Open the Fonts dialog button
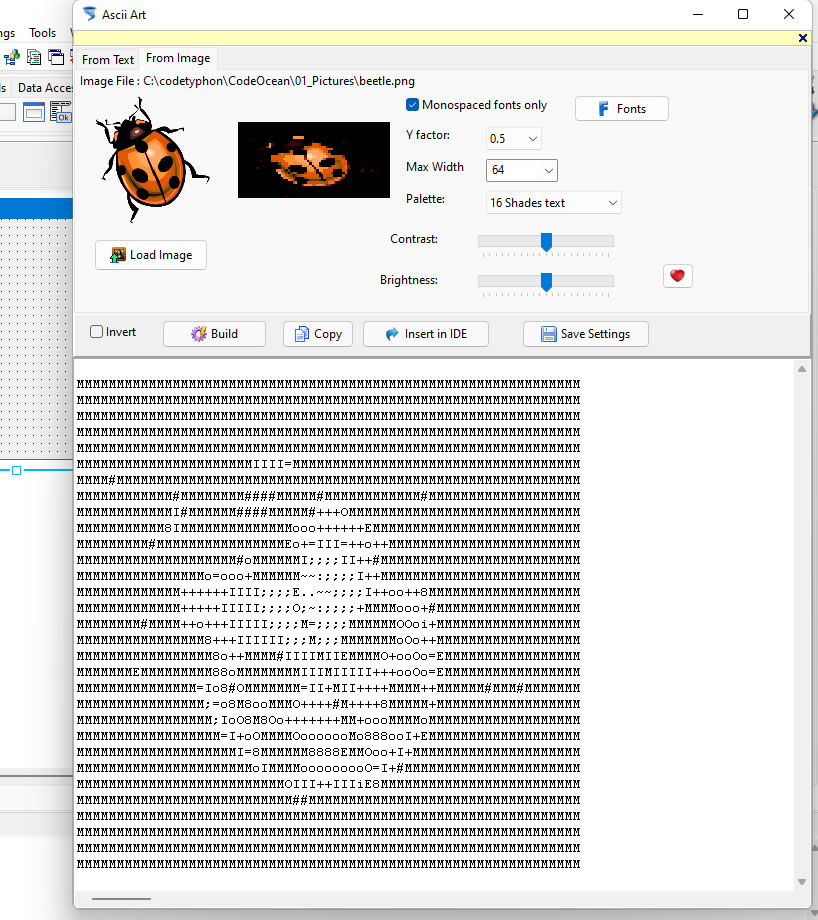 (621, 109)
